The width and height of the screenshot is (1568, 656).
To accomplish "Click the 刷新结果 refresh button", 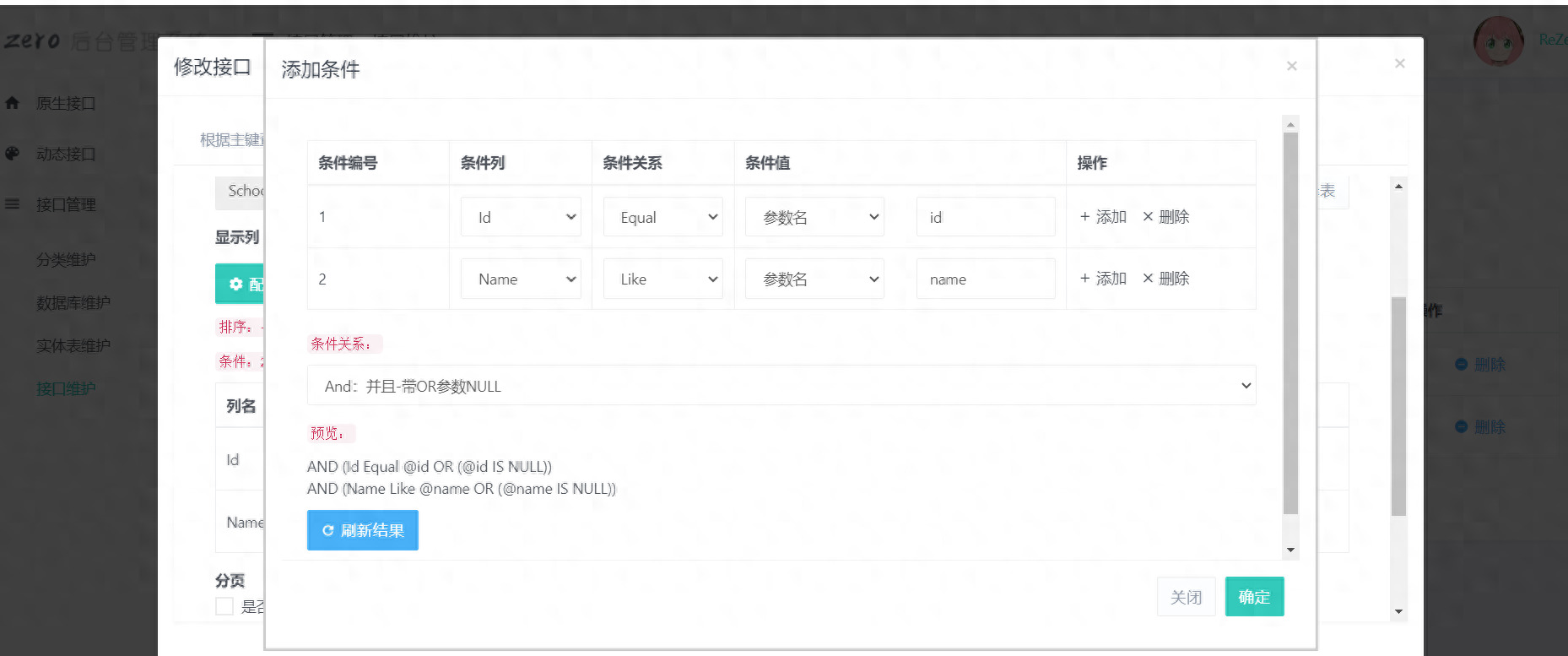I will coord(363,530).
